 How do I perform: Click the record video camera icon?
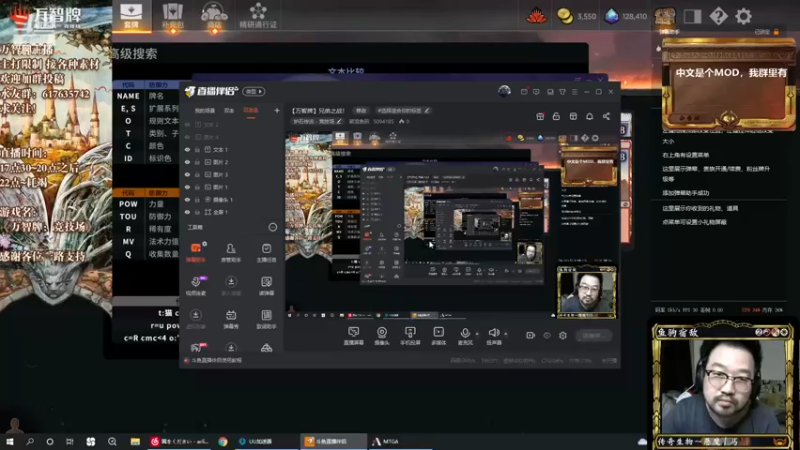pyautogui.click(x=531, y=335)
